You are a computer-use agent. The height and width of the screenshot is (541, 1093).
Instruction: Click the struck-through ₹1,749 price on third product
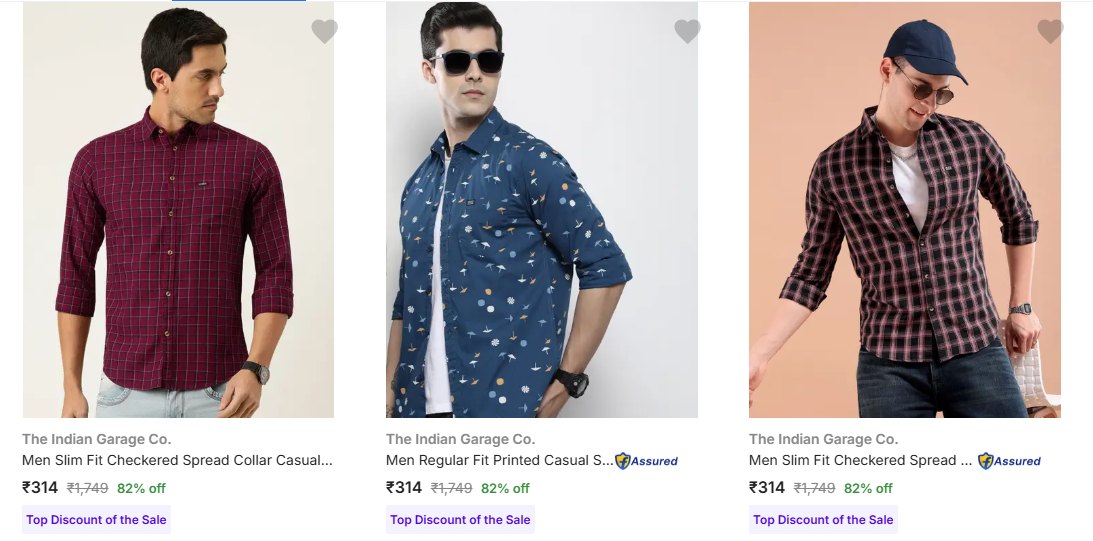pos(814,489)
